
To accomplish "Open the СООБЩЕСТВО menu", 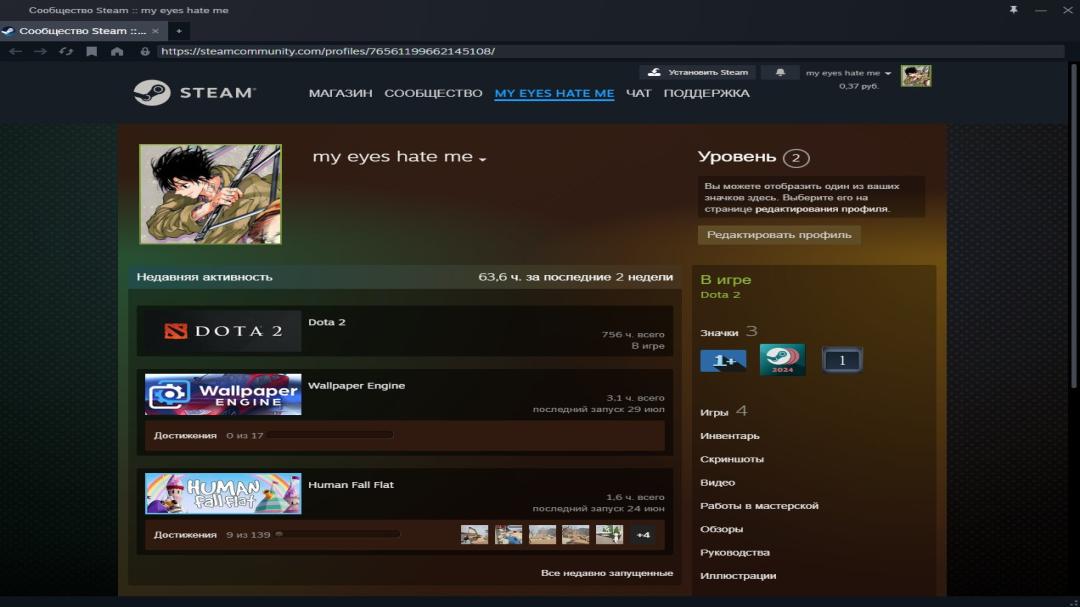I will 433,93.
